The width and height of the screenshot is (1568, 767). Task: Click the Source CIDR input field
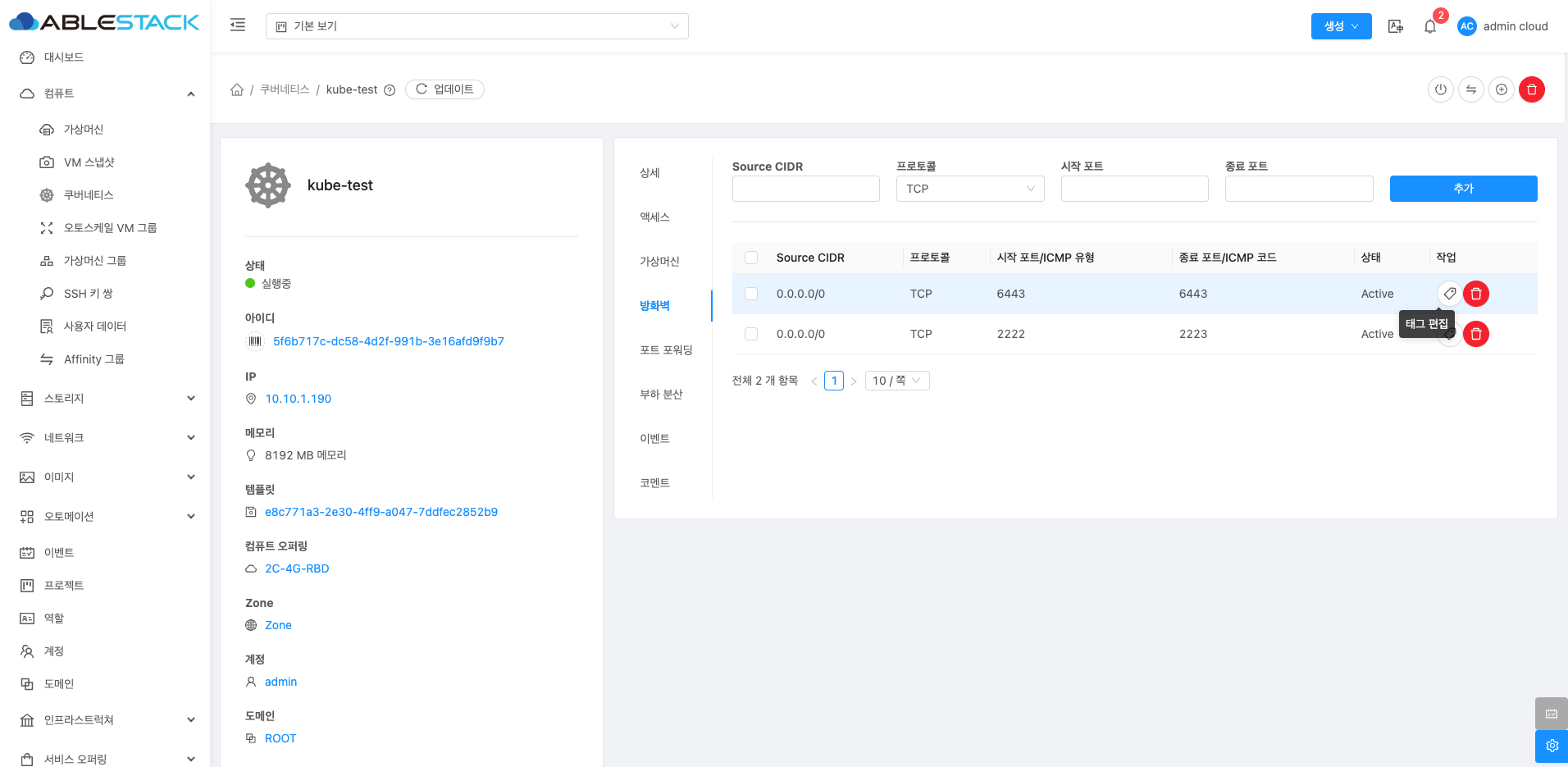click(x=805, y=189)
